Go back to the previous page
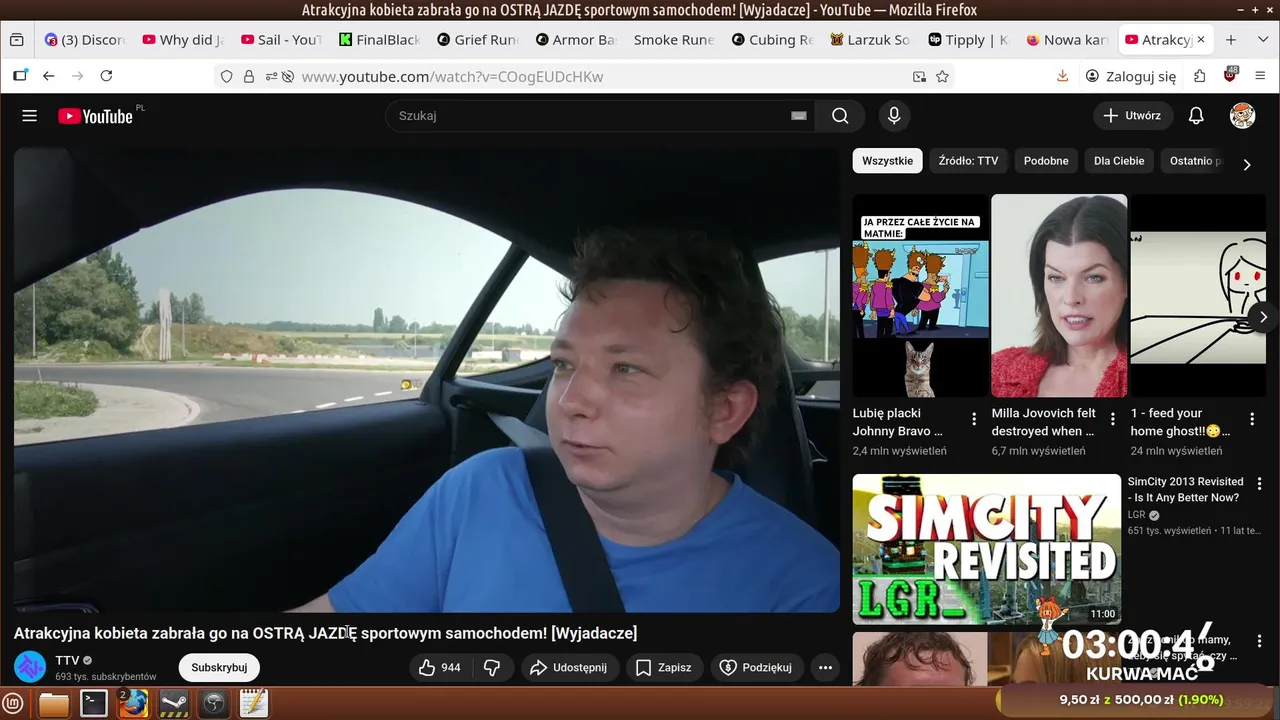This screenshot has height=720, width=1280. click(48, 76)
